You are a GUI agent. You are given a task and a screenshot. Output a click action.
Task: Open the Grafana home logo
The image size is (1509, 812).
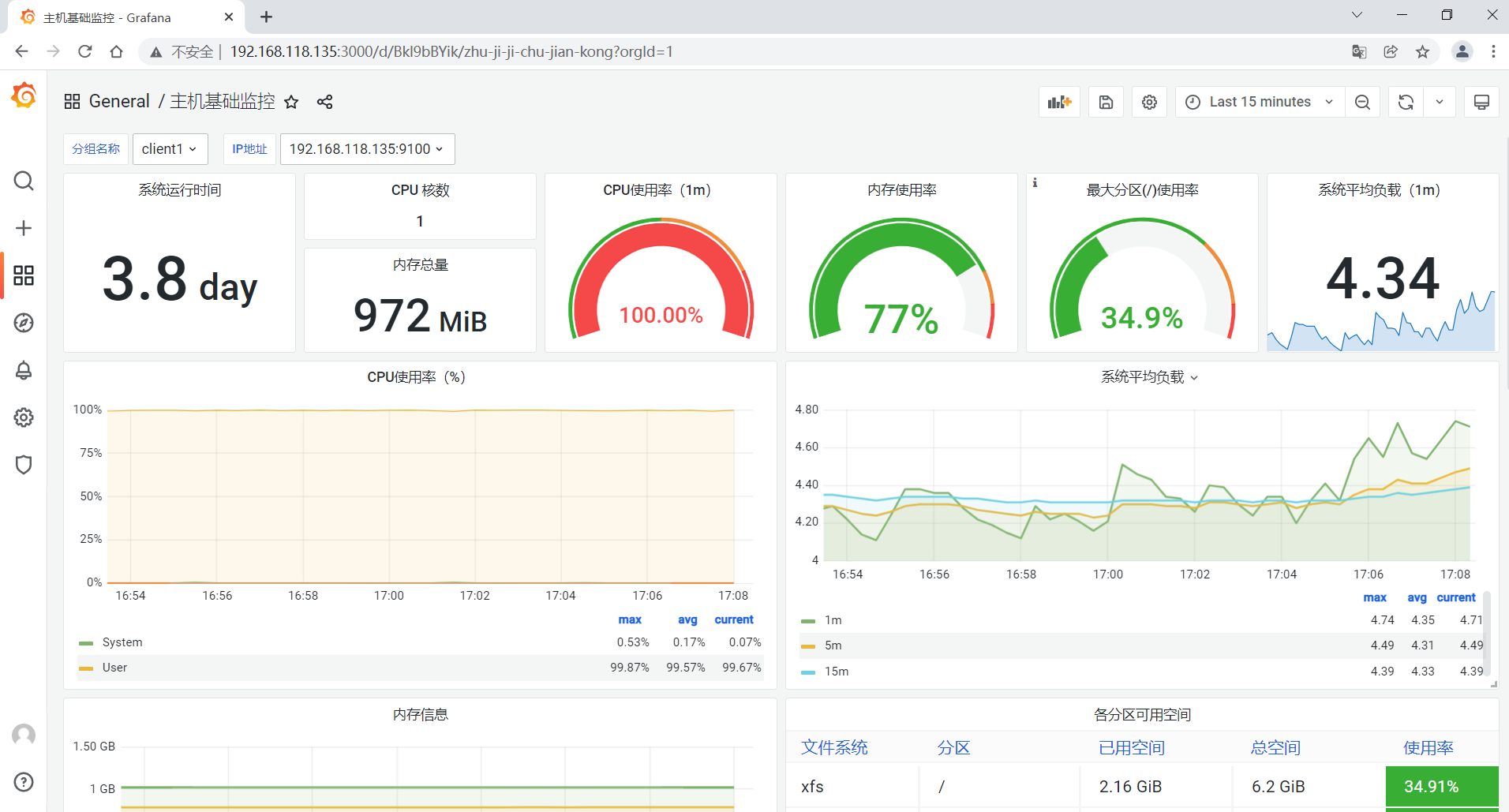24,95
